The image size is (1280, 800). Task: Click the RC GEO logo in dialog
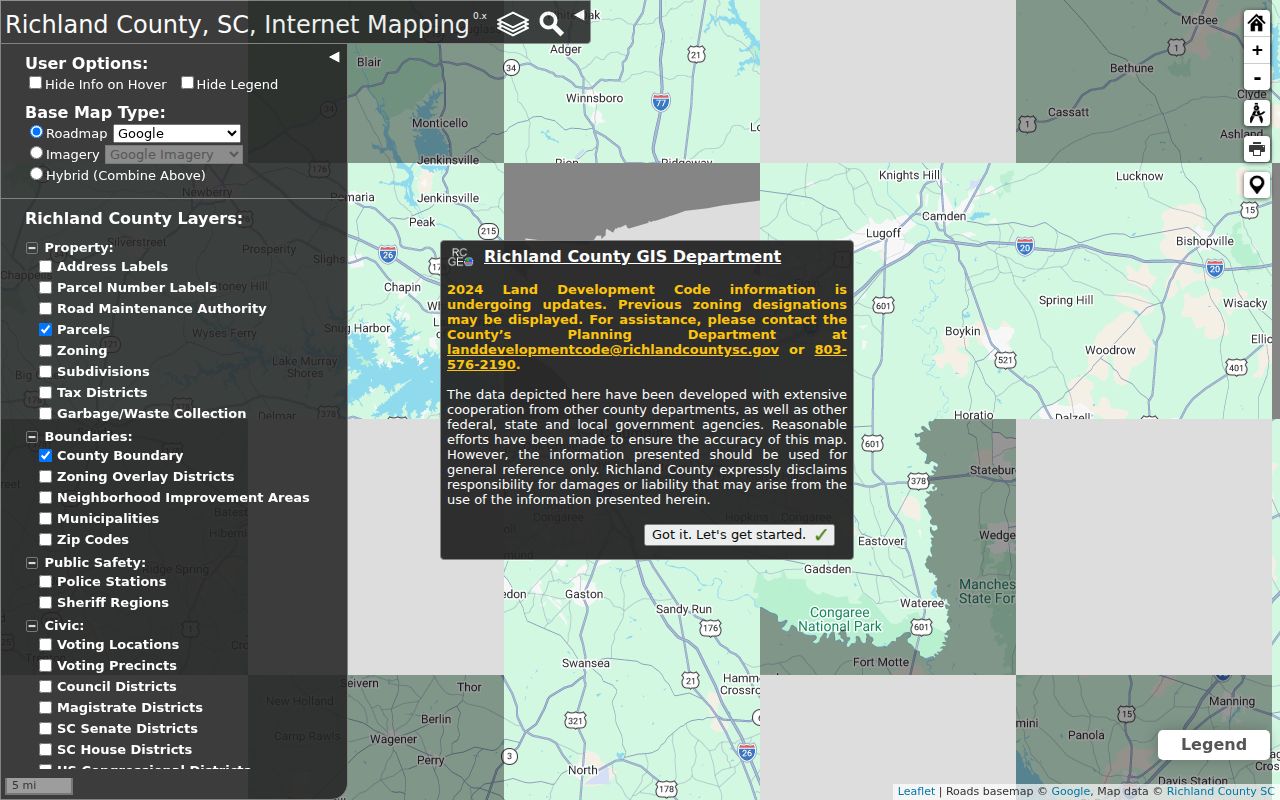[461, 257]
